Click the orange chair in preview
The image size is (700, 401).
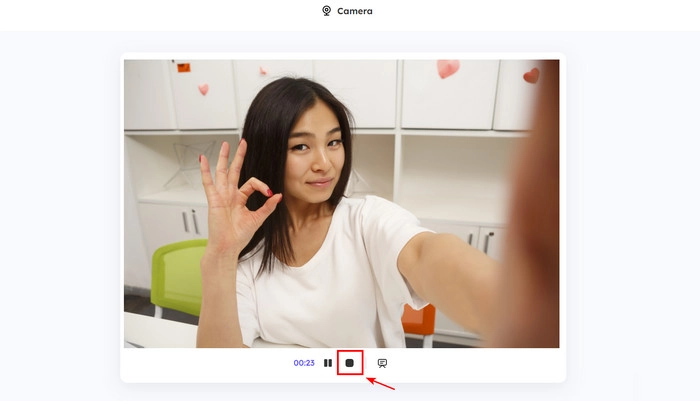pos(418,321)
